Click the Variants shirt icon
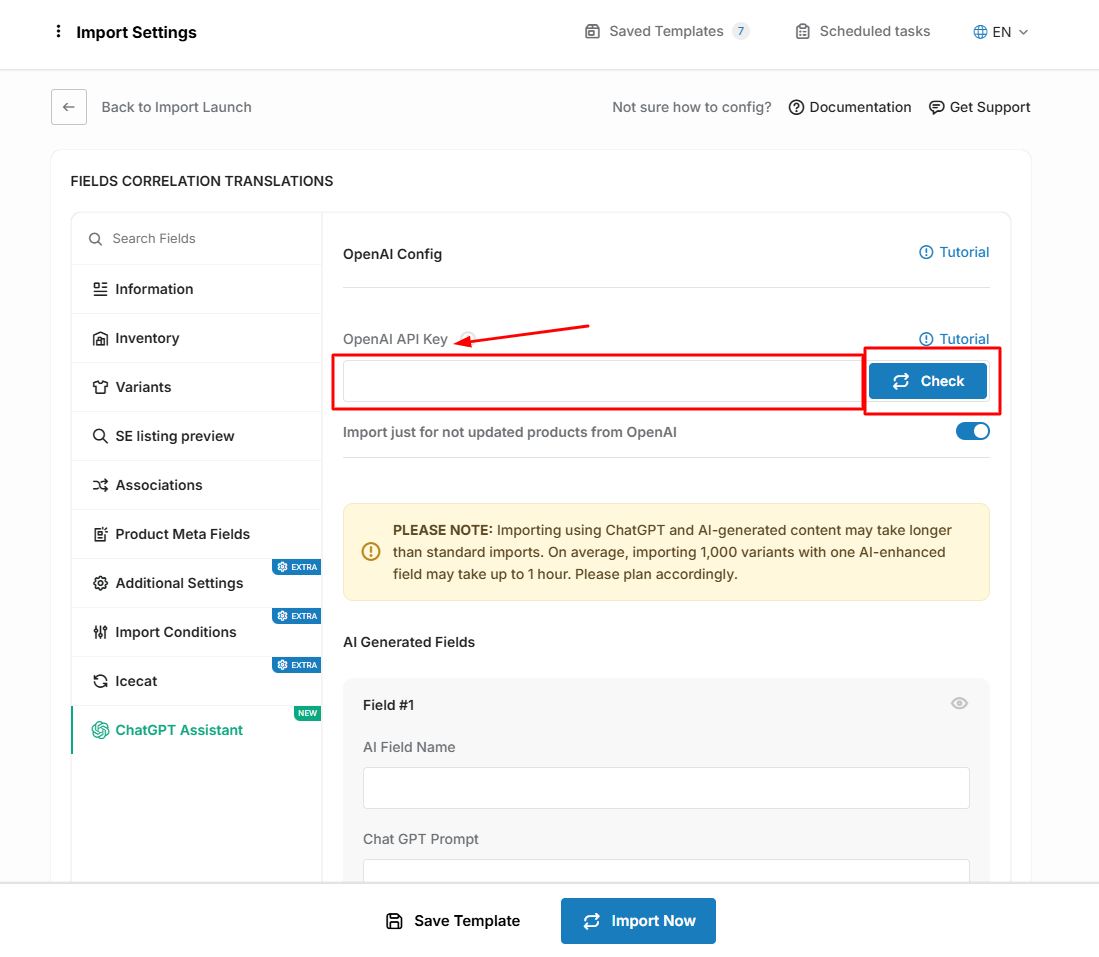Image resolution: width=1099 pixels, height=957 pixels. (100, 387)
